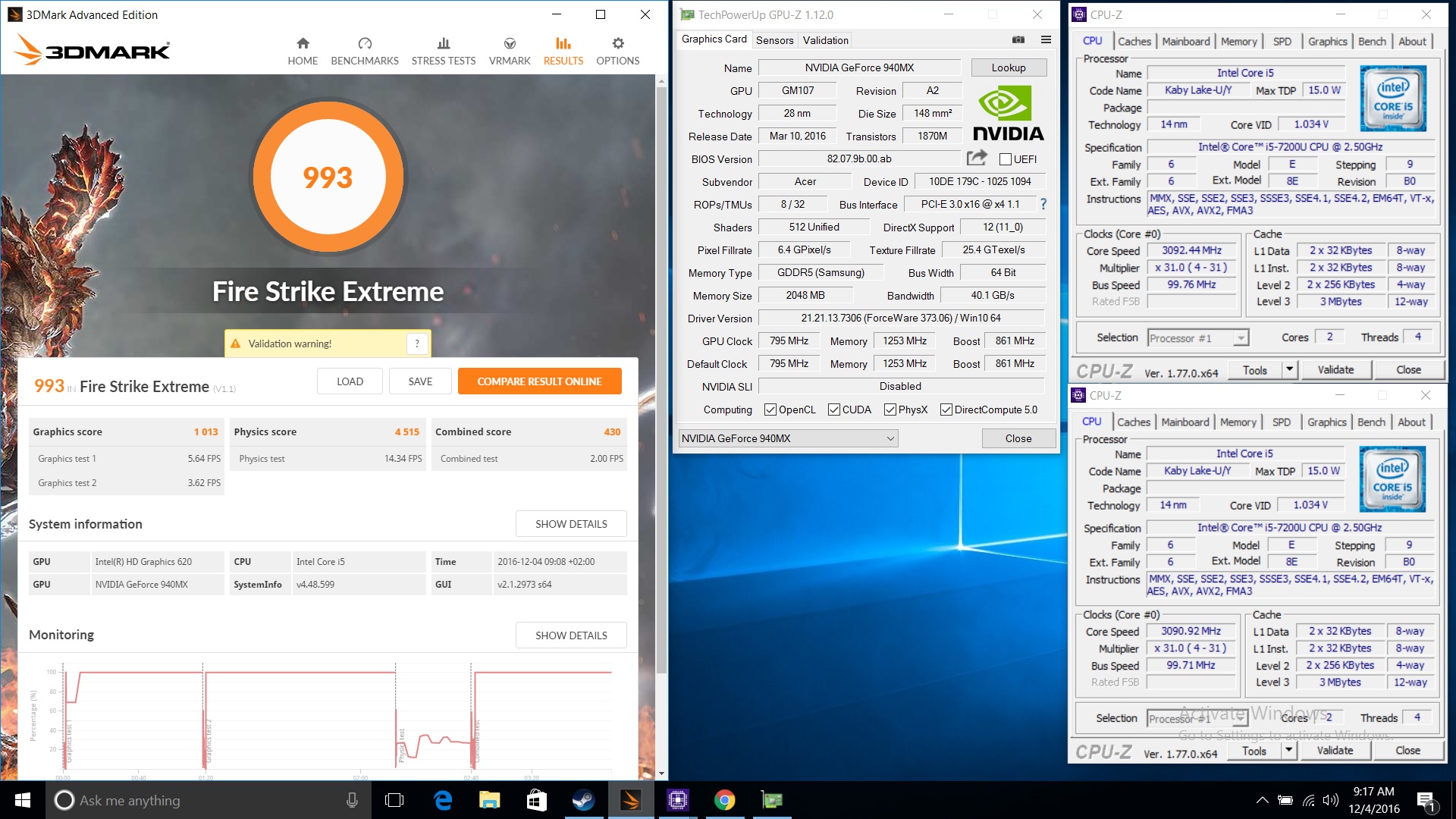Toggle the OpenCL checkbox
Screen dimensions: 1456x819
tap(770, 409)
